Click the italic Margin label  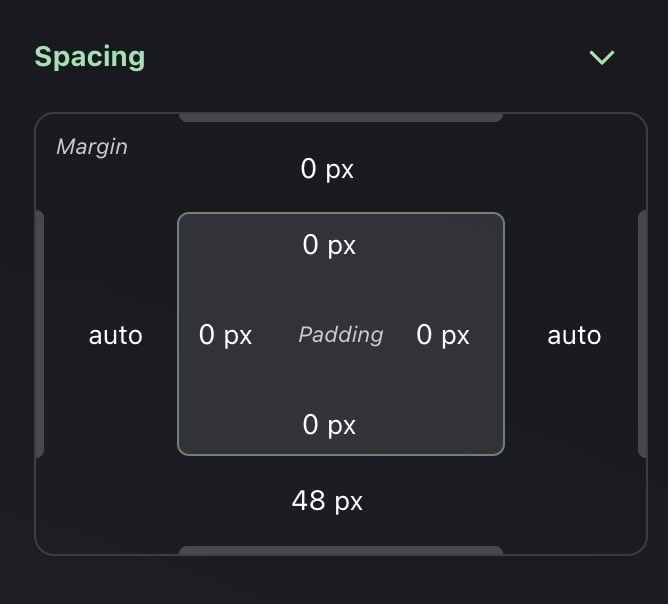point(92,147)
